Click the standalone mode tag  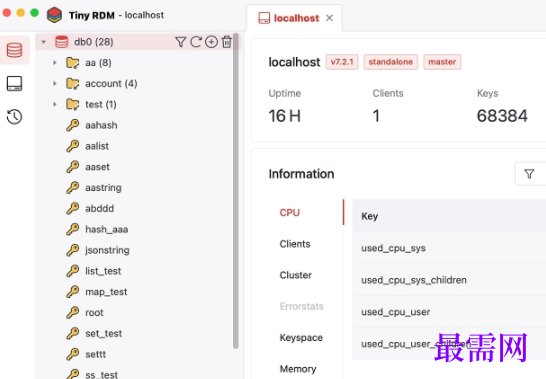click(391, 62)
